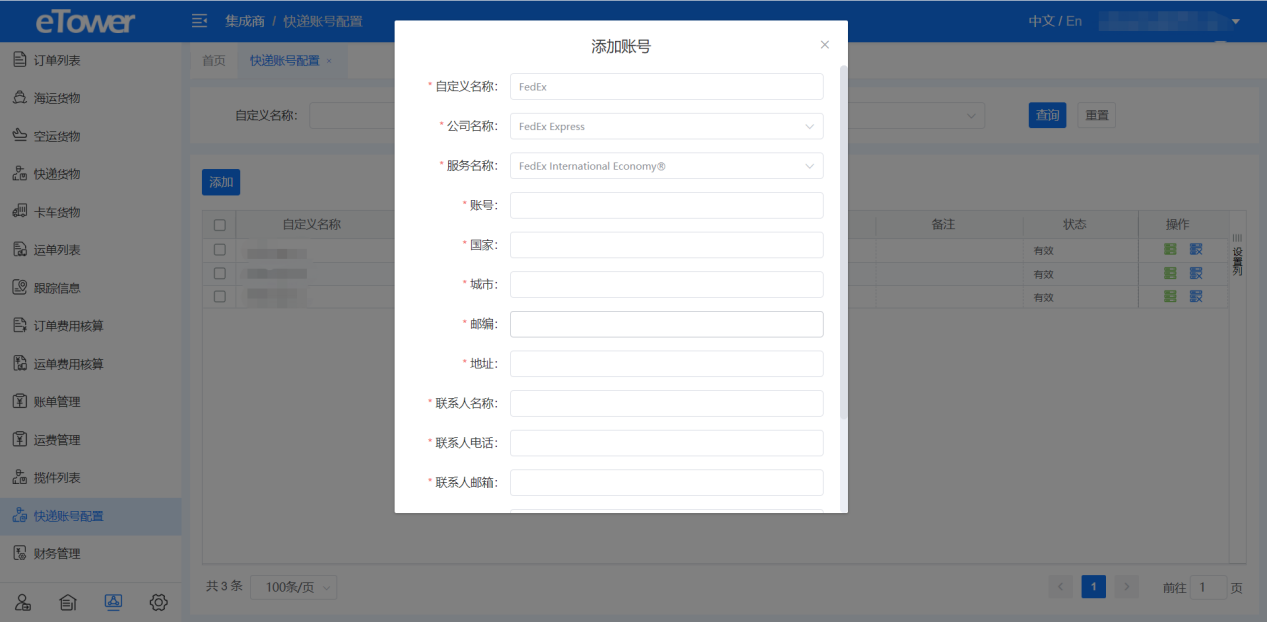Focus the 地址 input field
This screenshot has height=622, width=1267.
(667, 364)
